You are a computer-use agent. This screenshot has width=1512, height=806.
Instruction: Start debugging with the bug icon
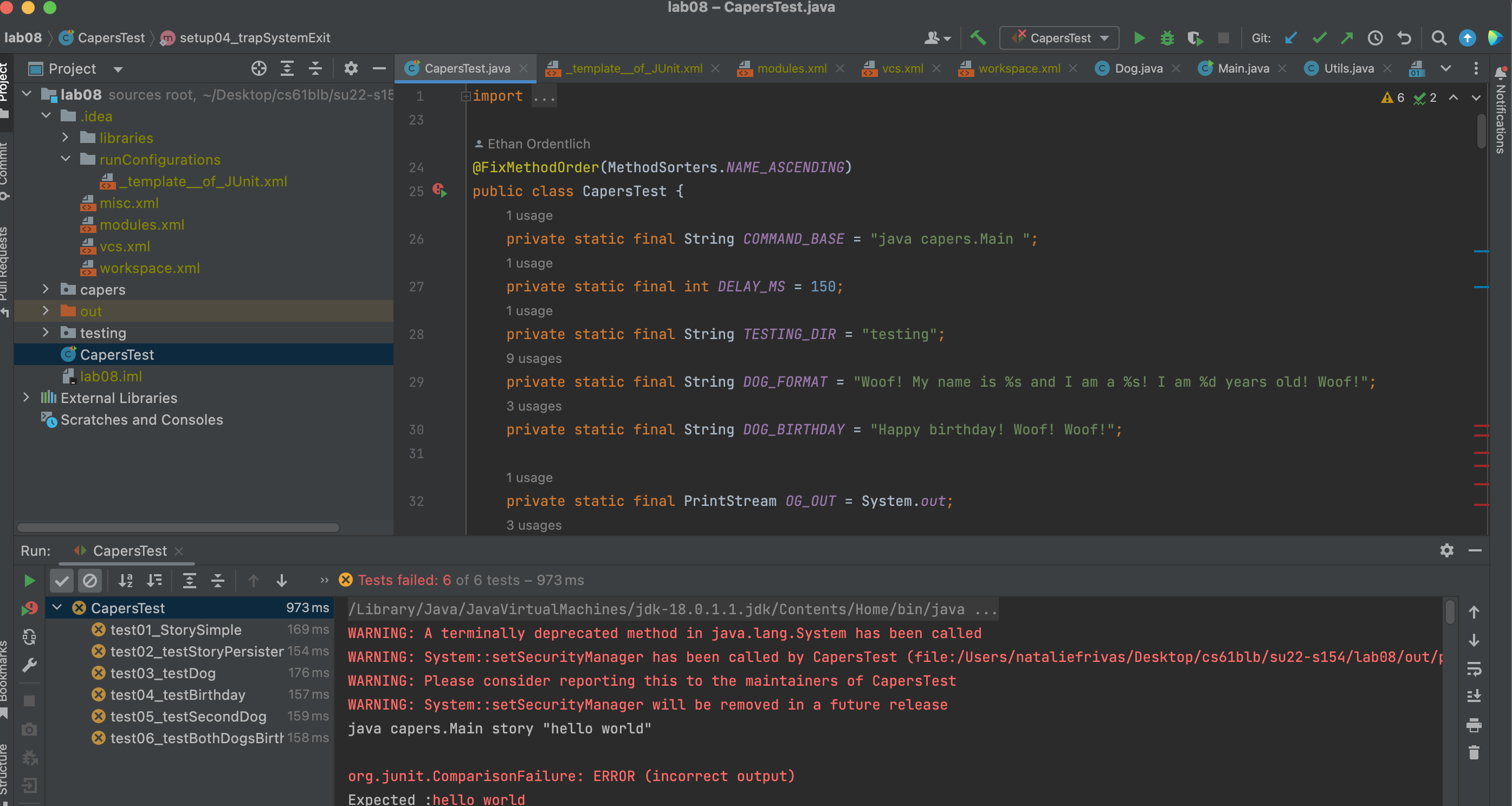point(1167,38)
